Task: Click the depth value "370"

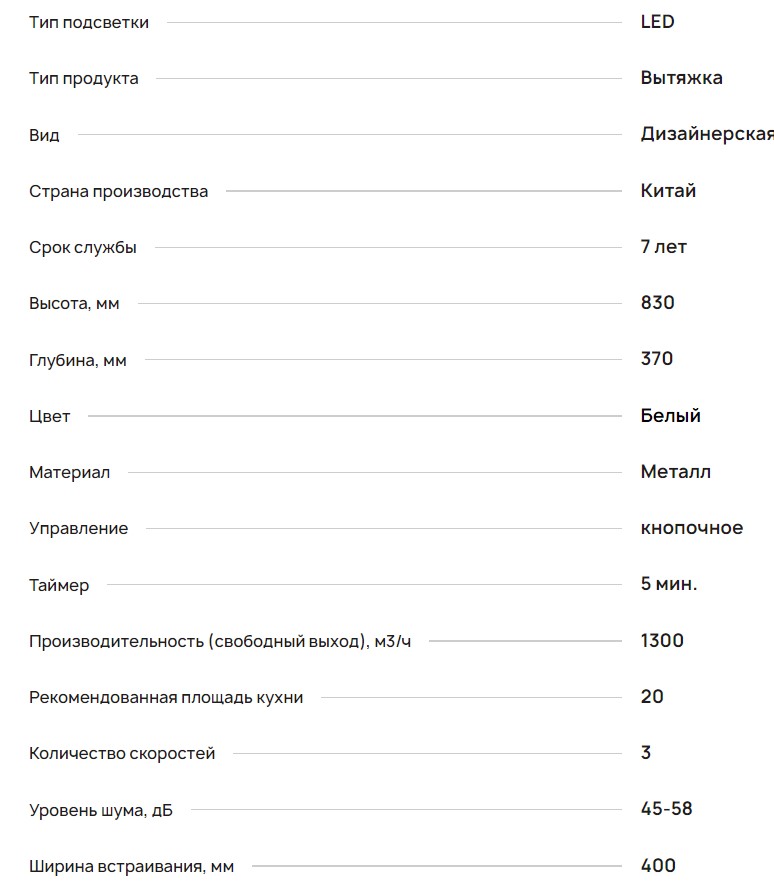Action: coord(657,359)
